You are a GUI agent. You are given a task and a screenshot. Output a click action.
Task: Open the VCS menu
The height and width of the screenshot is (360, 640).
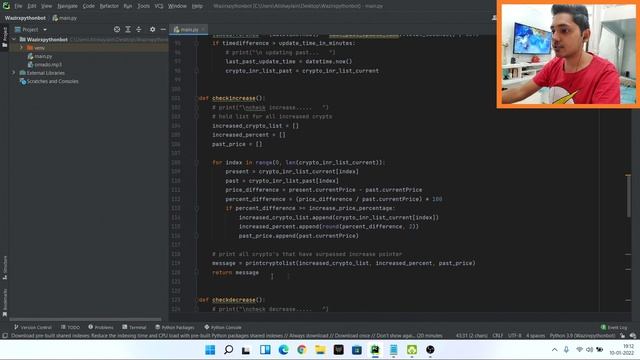coord(159,6)
